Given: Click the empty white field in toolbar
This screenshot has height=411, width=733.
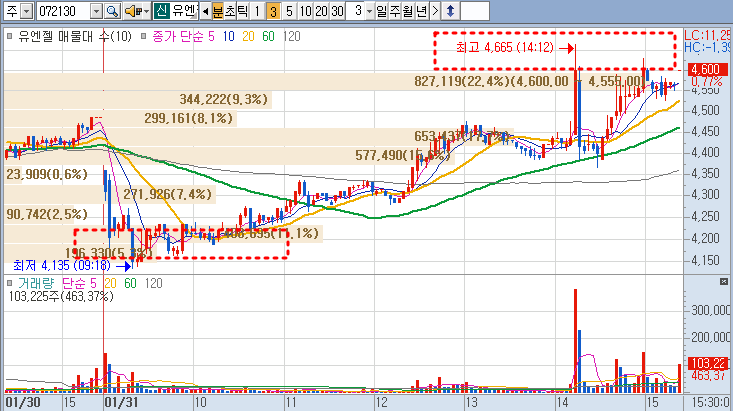Looking at the screenshot, I should [x=474, y=11].
